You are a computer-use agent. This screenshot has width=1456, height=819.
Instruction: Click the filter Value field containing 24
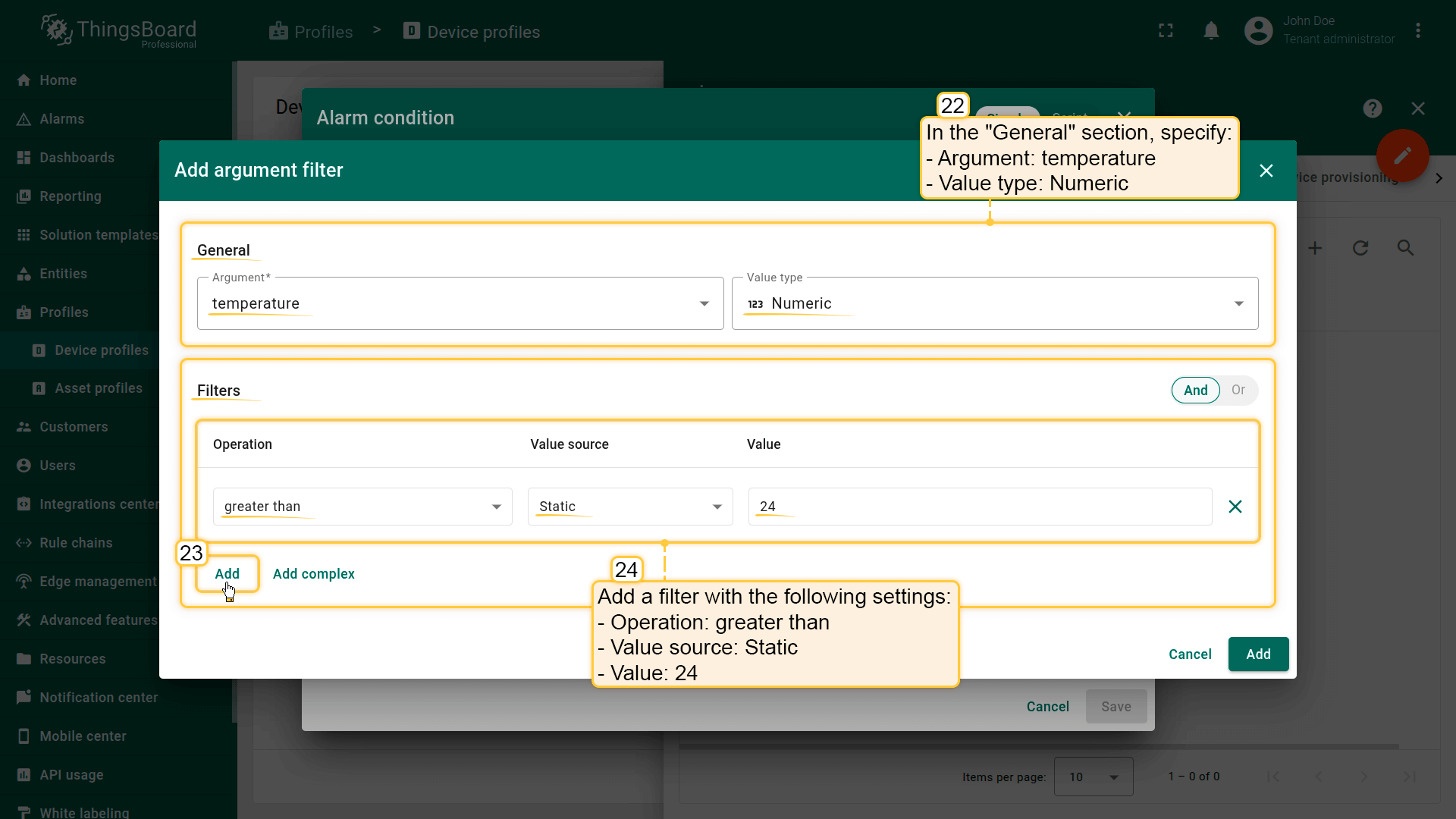point(978,507)
